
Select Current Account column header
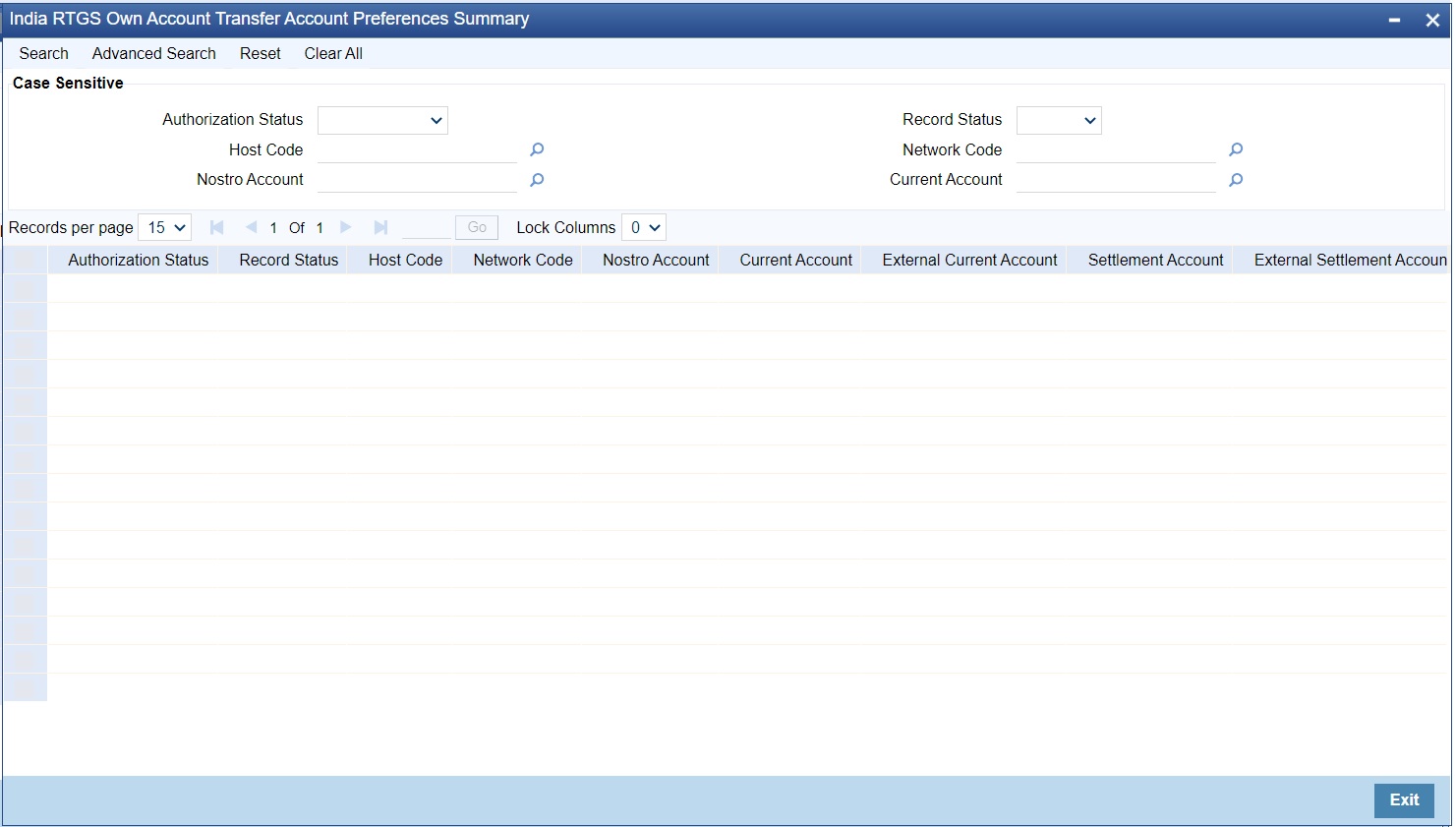click(796, 260)
